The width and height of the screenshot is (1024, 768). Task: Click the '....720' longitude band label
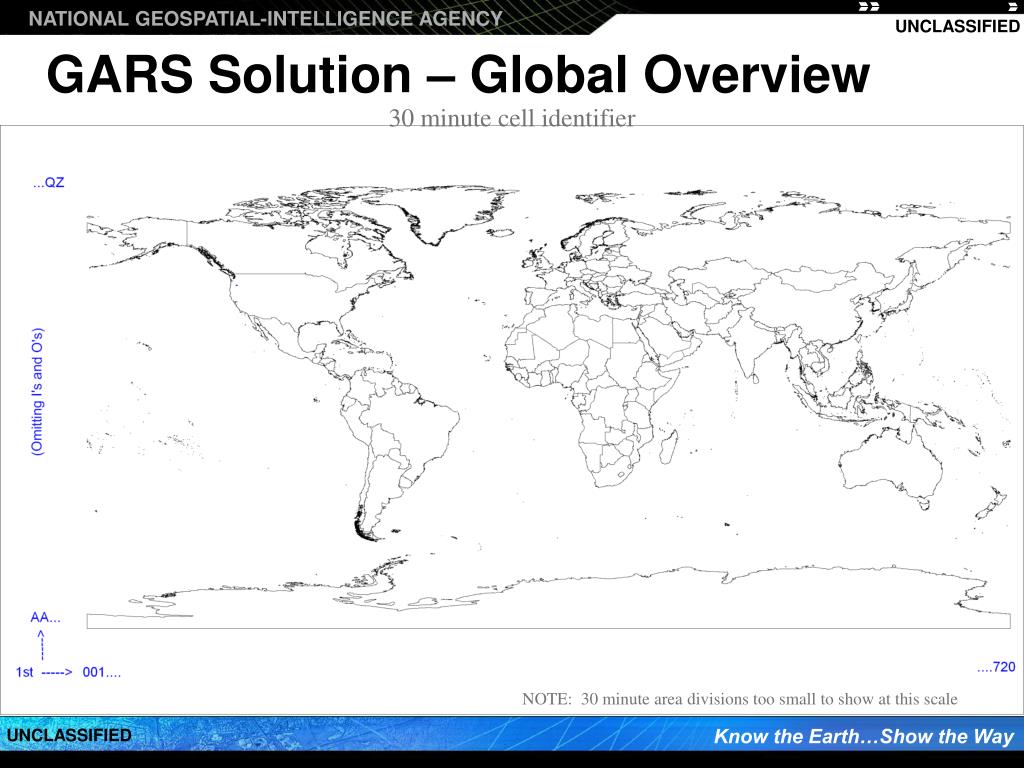pyautogui.click(x=996, y=667)
